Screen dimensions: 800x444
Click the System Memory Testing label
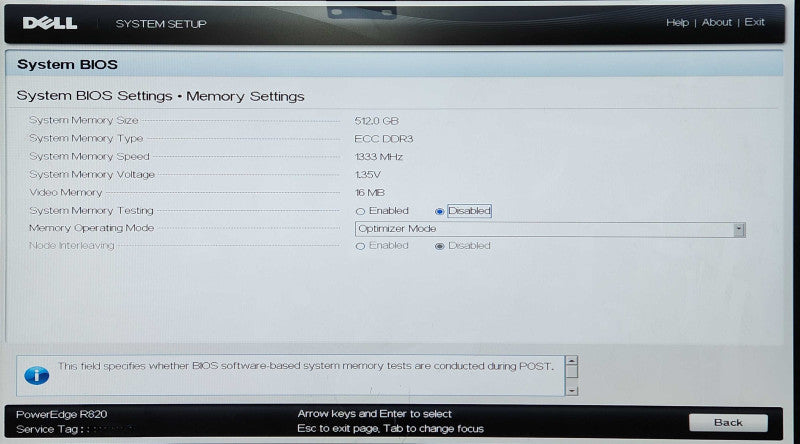pyautogui.click(x=91, y=210)
